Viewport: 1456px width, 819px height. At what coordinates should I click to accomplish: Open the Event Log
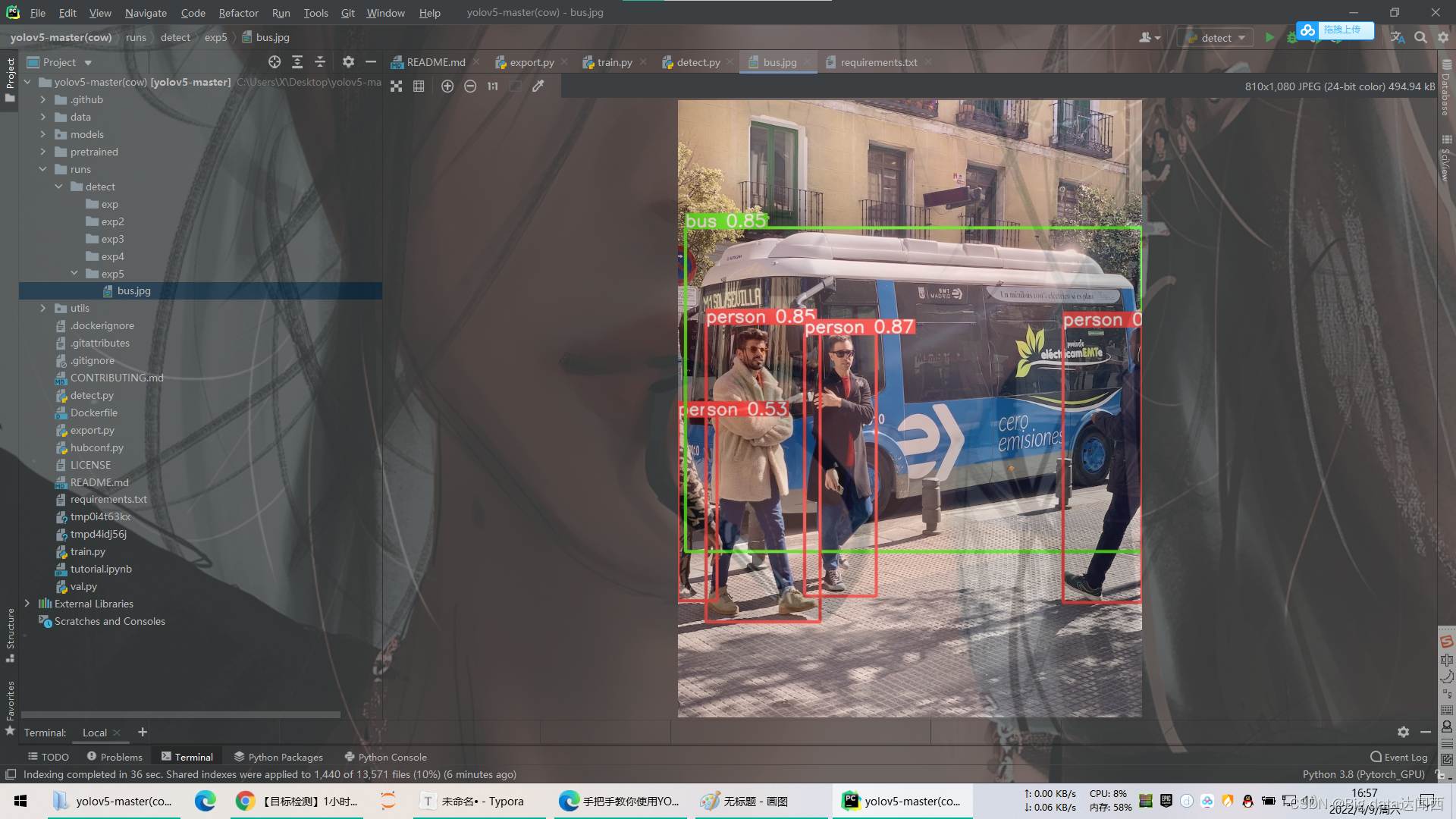(x=1398, y=757)
